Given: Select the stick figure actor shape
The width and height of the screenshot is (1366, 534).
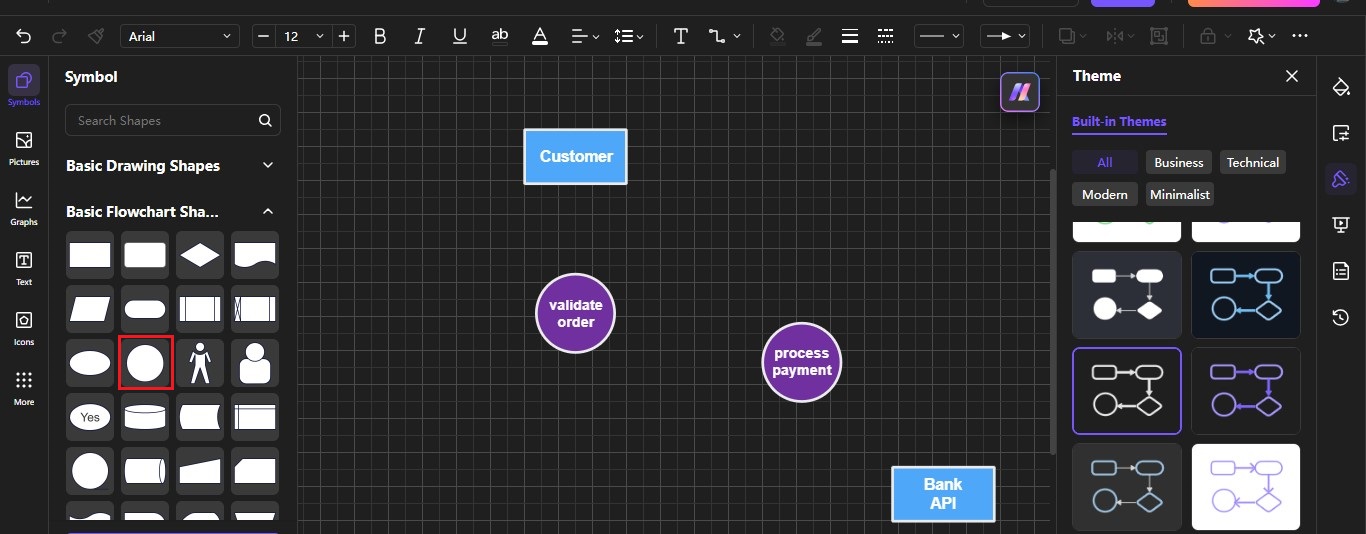Looking at the screenshot, I should pyautogui.click(x=200, y=362).
